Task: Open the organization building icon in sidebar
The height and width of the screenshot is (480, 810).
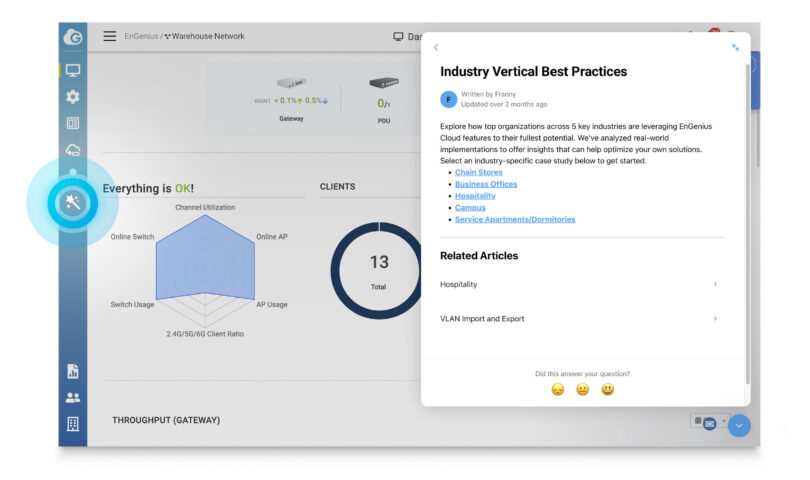Action: pyautogui.click(x=73, y=424)
